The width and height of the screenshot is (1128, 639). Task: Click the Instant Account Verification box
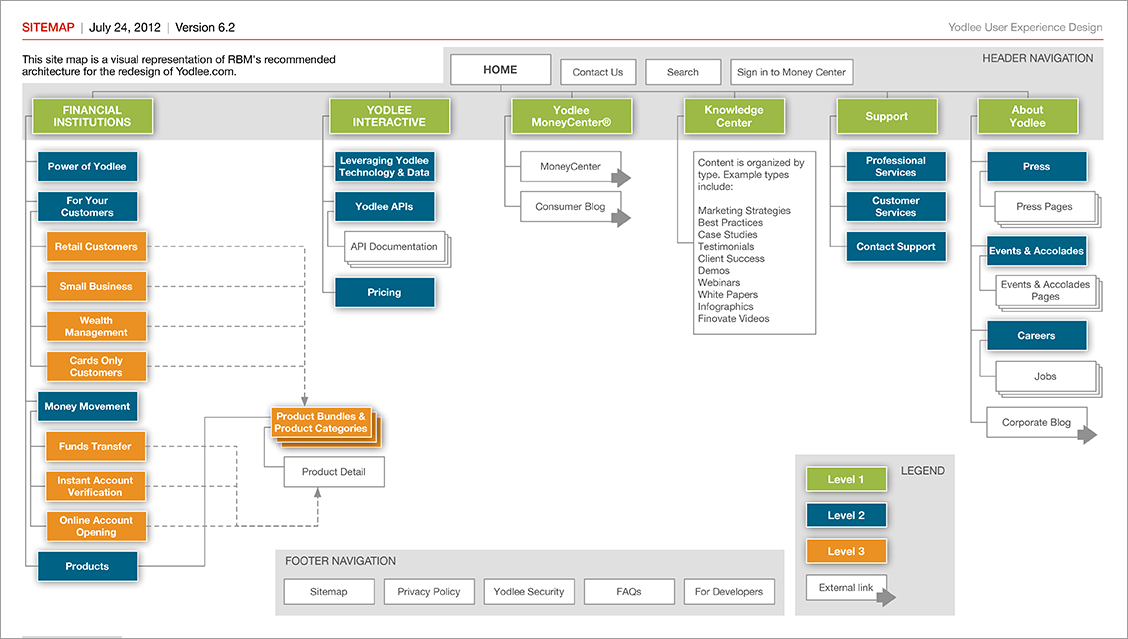tap(96, 486)
